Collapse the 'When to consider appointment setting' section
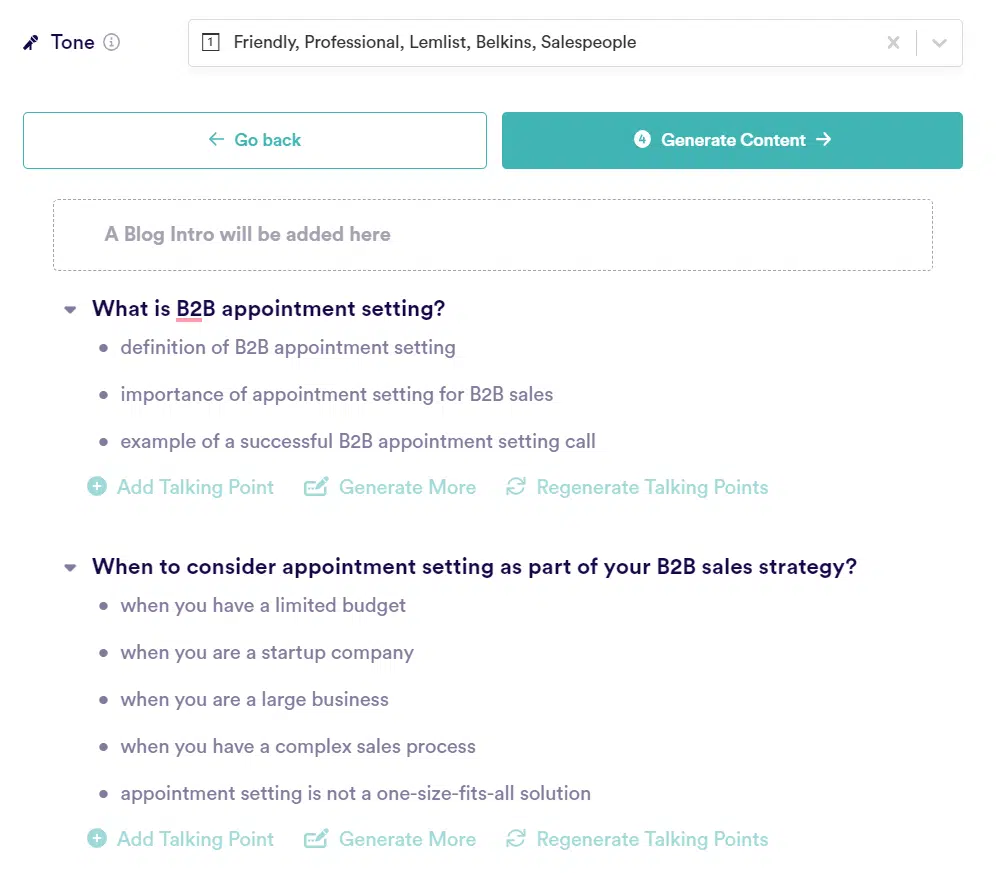Viewport: 996px width, 873px height. [x=70, y=568]
